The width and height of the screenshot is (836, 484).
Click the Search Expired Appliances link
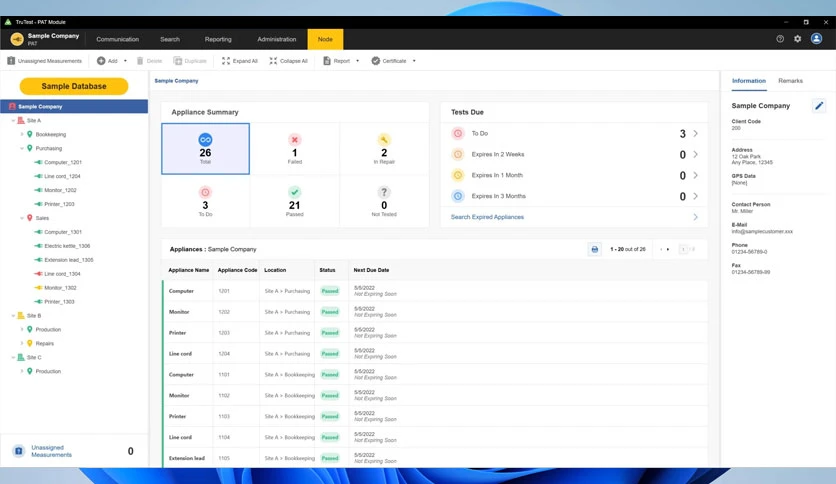(x=487, y=217)
